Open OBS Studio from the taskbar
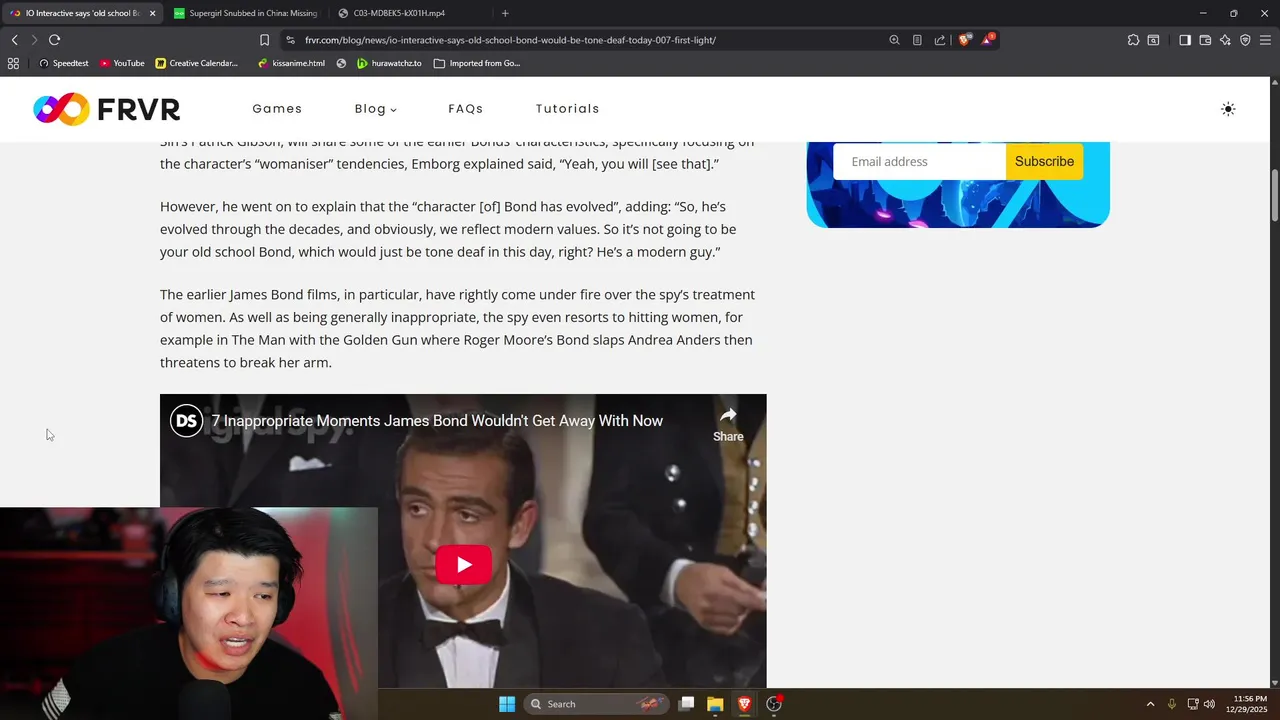 (773, 704)
